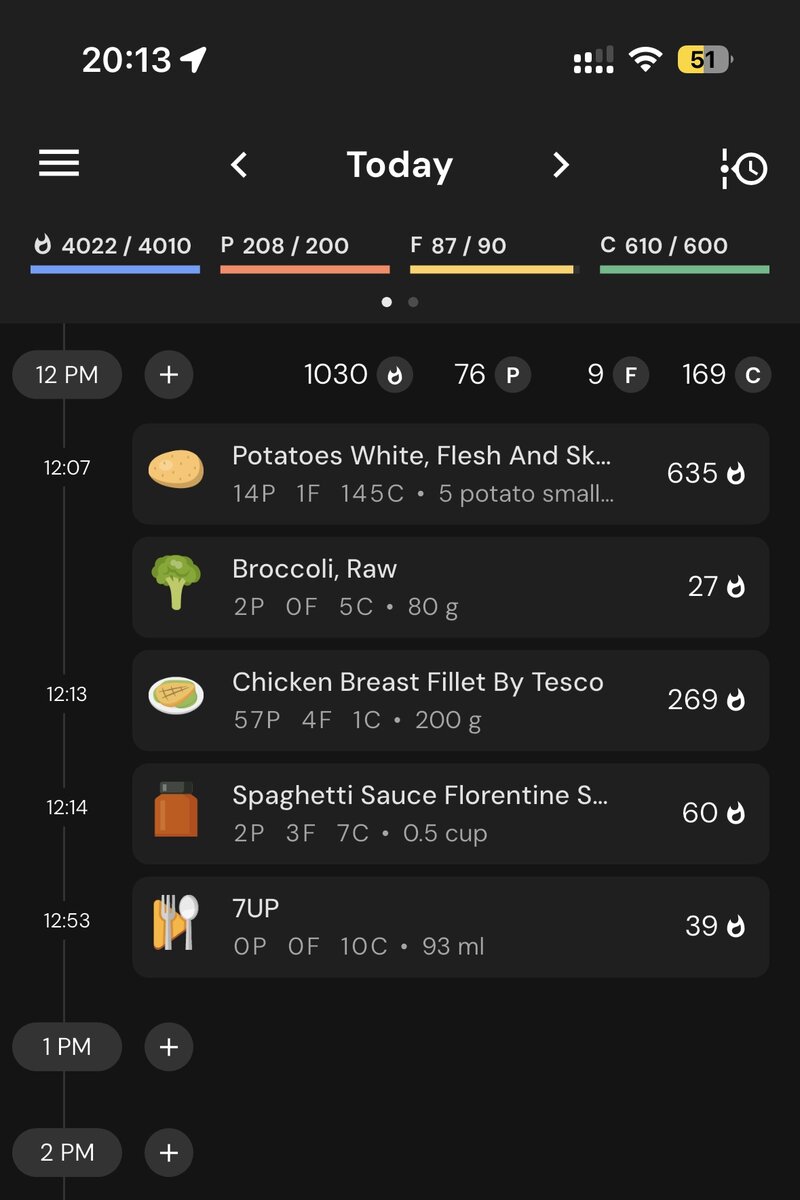
Task: Go to previous day arrow
Action: click(239, 165)
